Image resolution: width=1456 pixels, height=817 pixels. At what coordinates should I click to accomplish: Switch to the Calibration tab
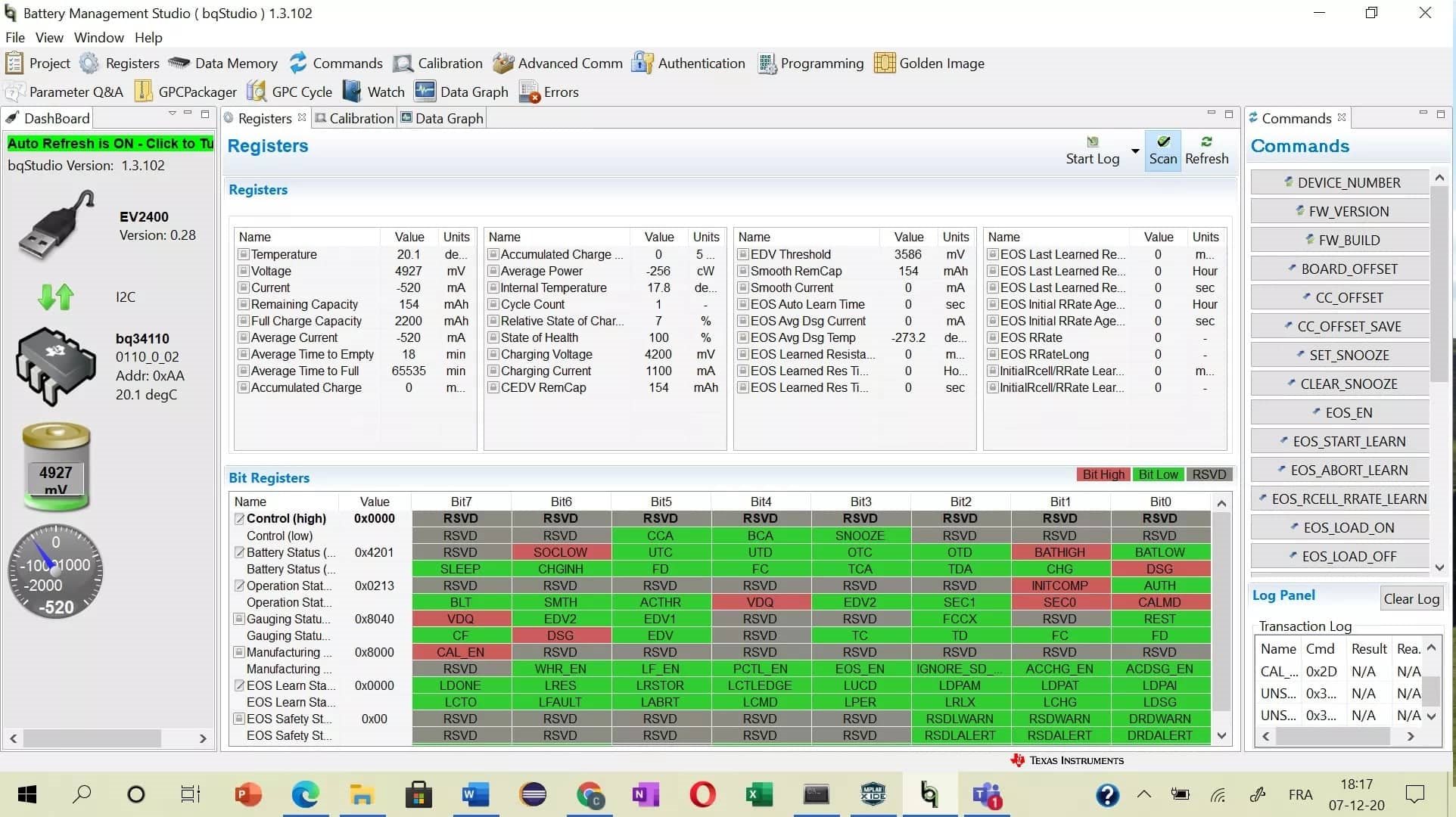point(355,119)
